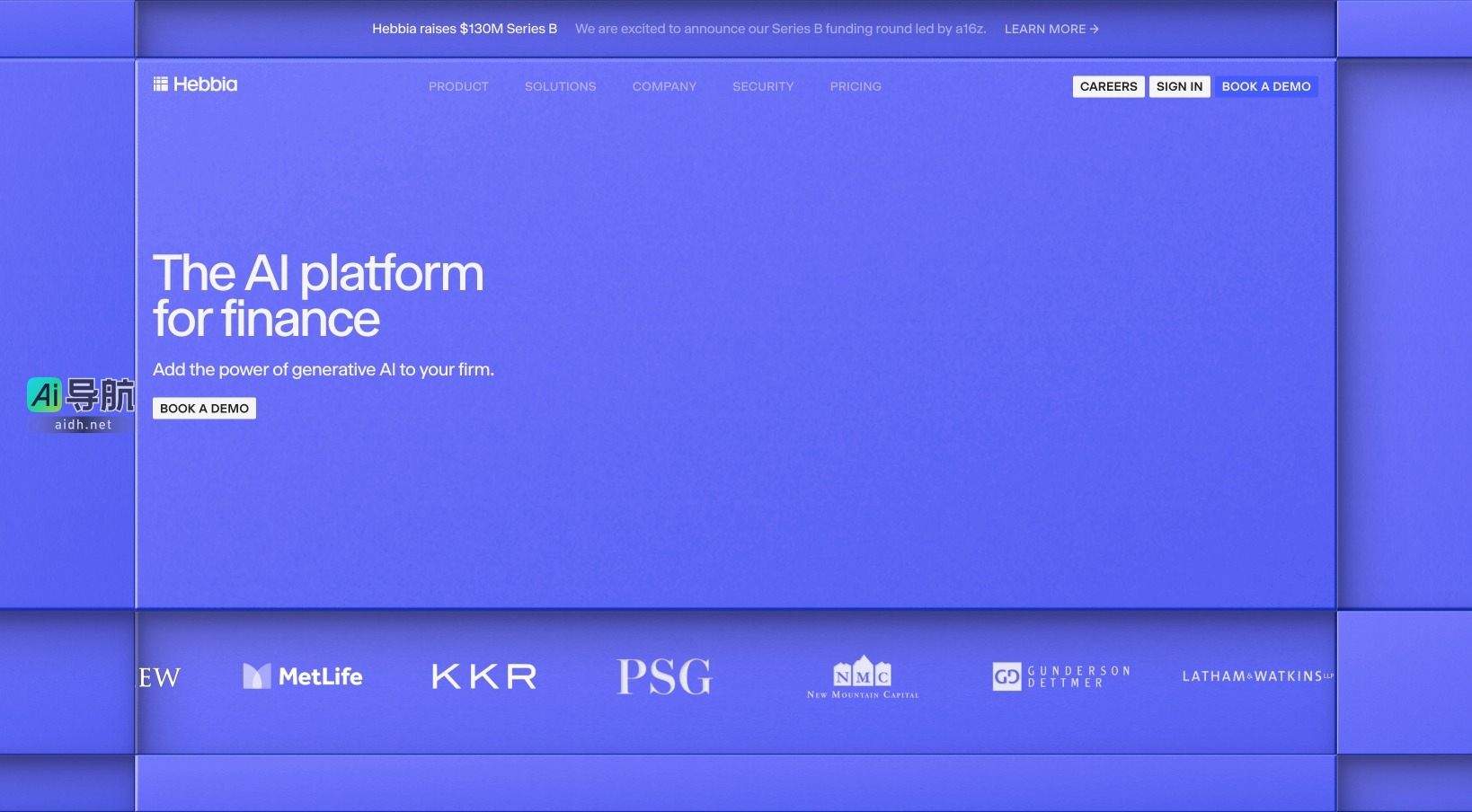
Task: Click the Careers button
Action: [x=1108, y=86]
